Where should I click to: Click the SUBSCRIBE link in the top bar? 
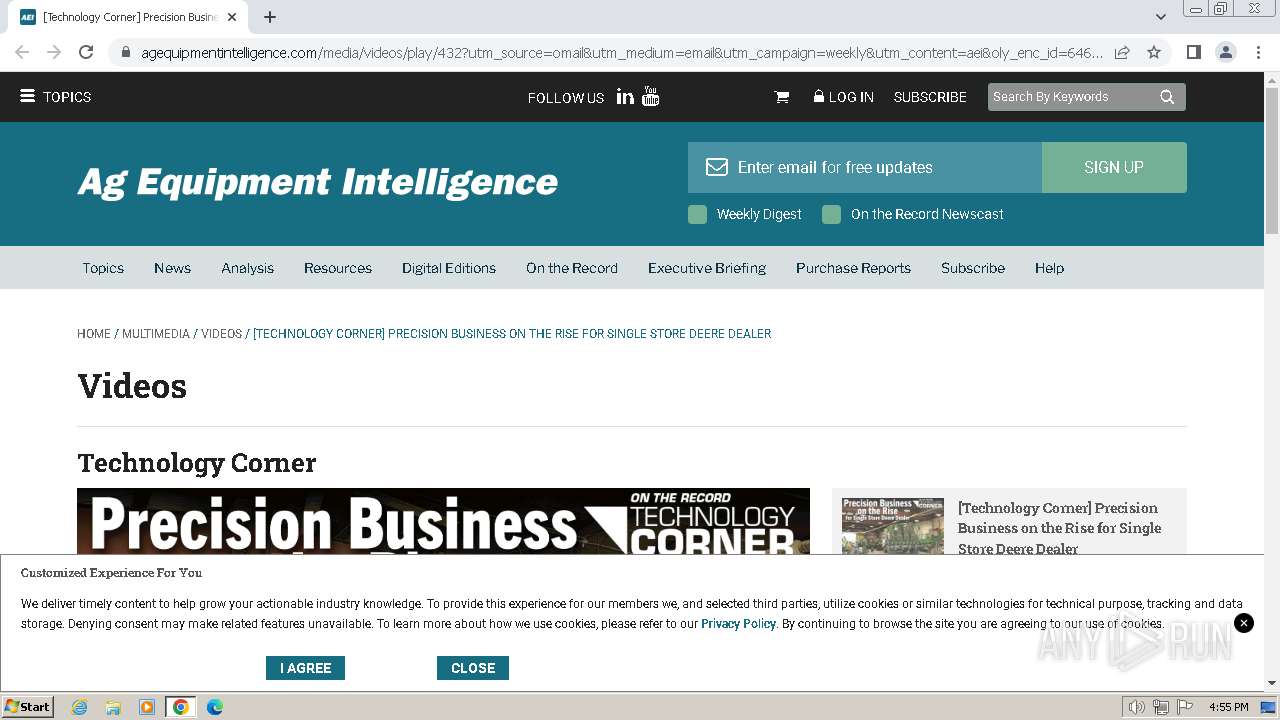click(x=930, y=97)
